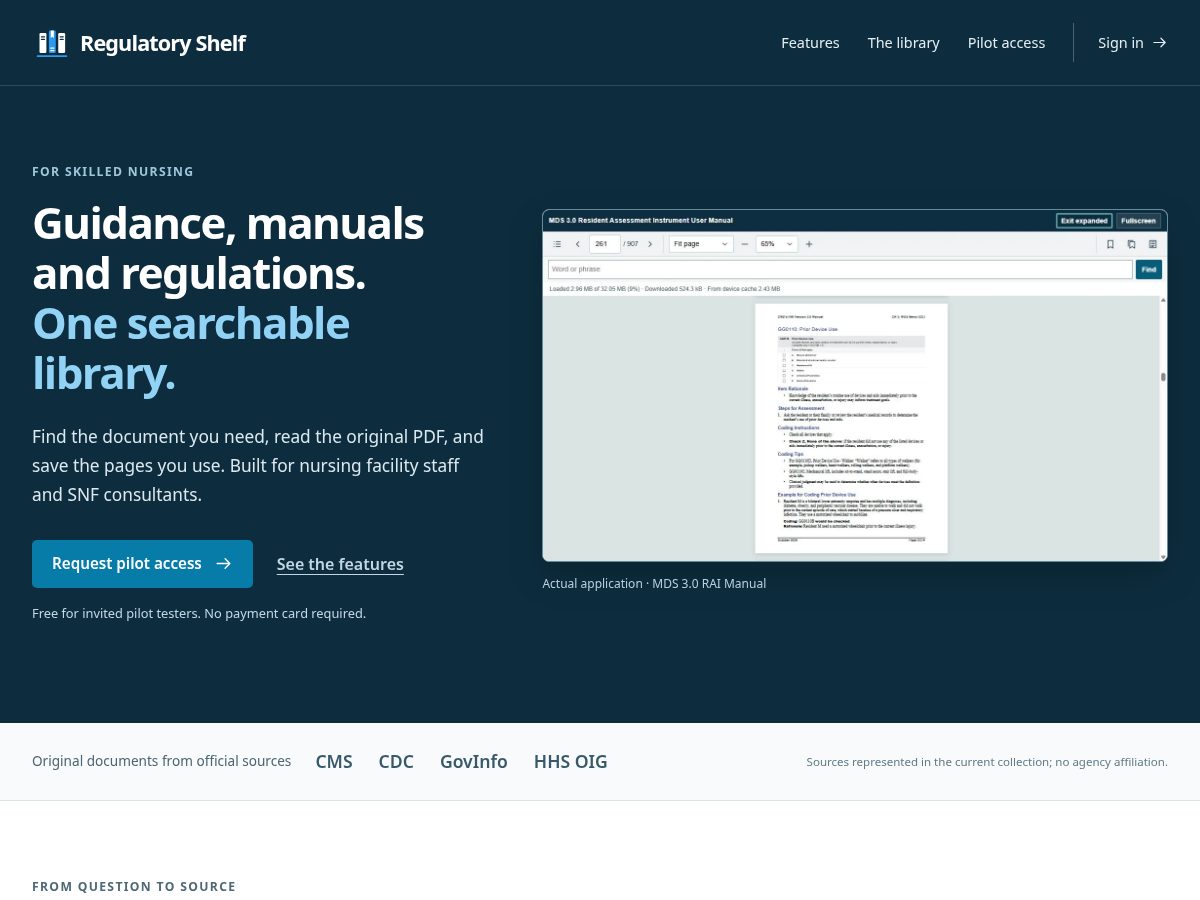Screen dimensions: 1200x900
Task: Click the Regulatory Shelf brand name
Action: tap(163, 43)
